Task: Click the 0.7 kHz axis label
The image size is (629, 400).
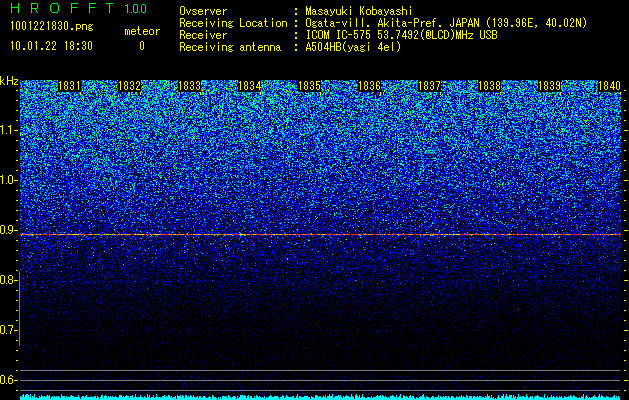Action: [x=8, y=330]
